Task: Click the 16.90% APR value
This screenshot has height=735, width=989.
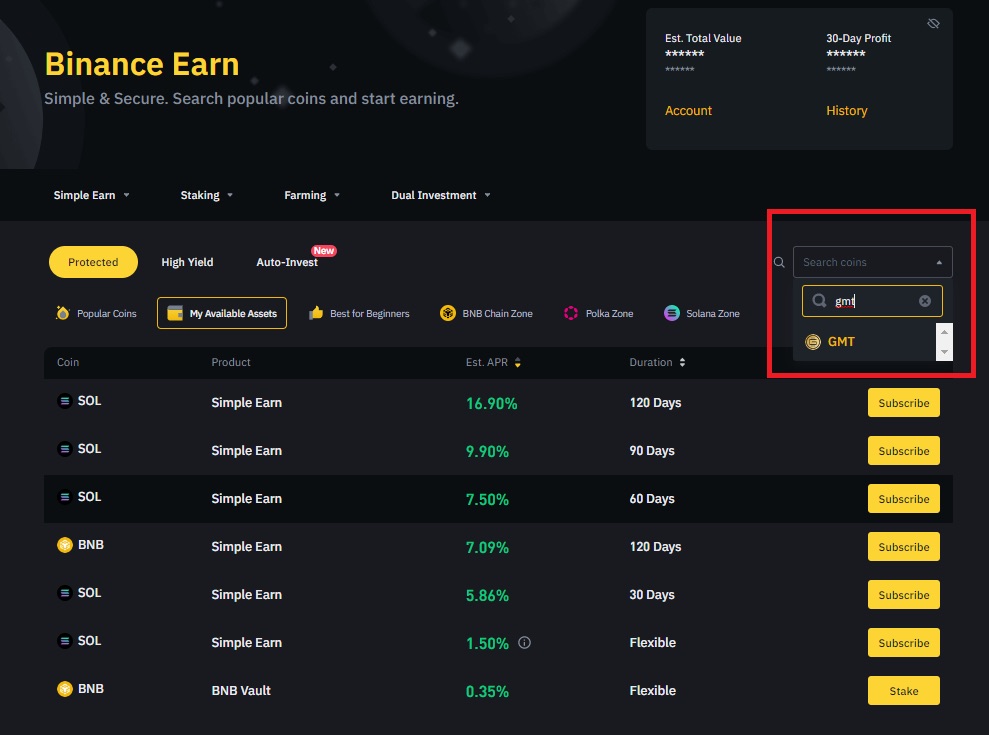Action: (x=491, y=403)
